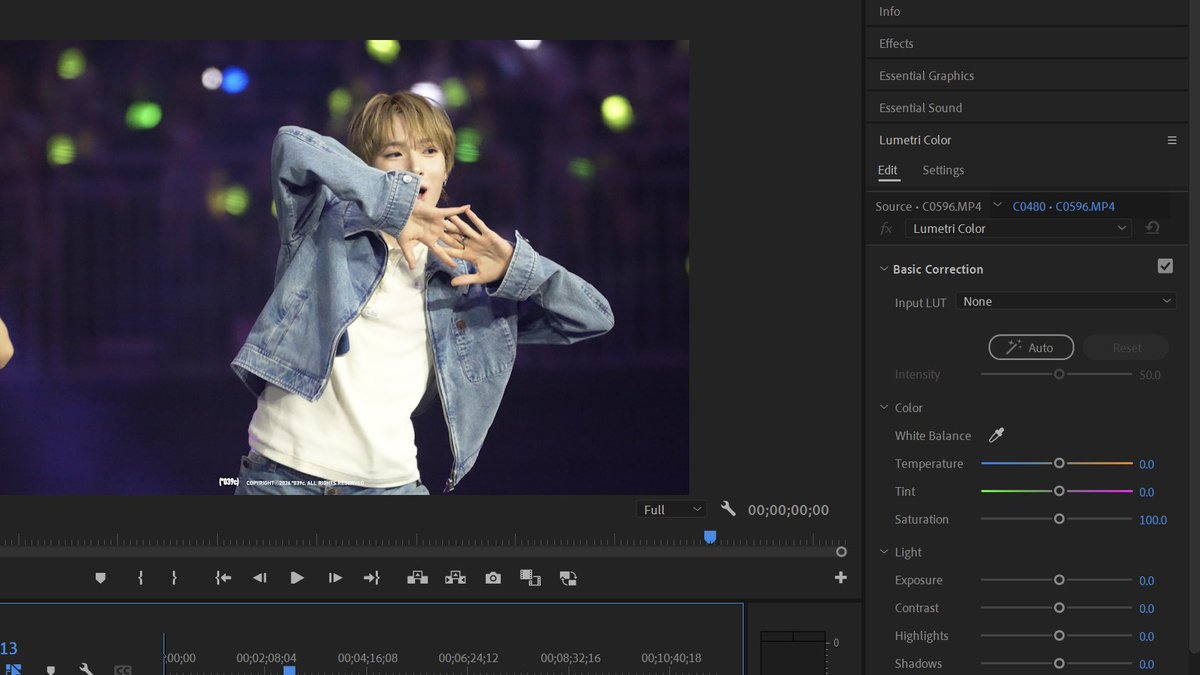Select the Source • C0596.MP4 clip link
This screenshot has width=1200, height=675.
click(x=928, y=206)
